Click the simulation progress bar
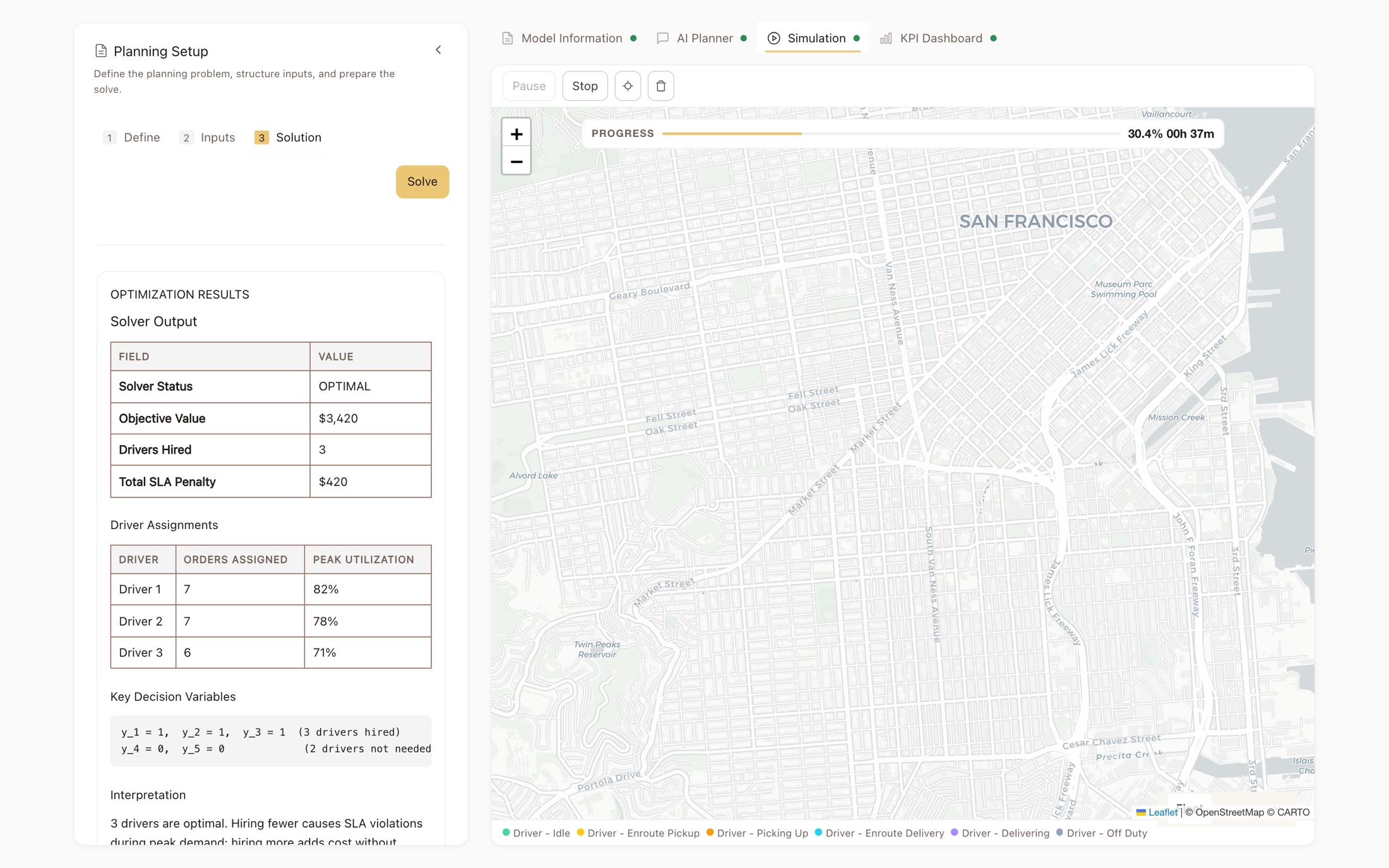This screenshot has width=1389, height=868. (891, 134)
